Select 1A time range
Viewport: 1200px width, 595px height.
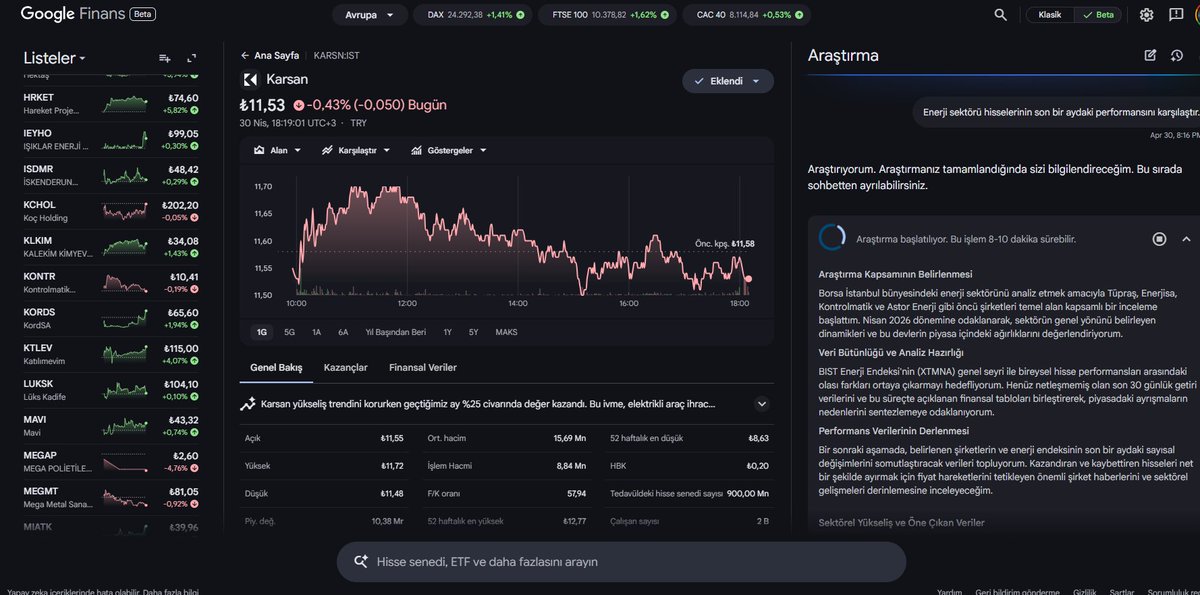pyautogui.click(x=316, y=332)
